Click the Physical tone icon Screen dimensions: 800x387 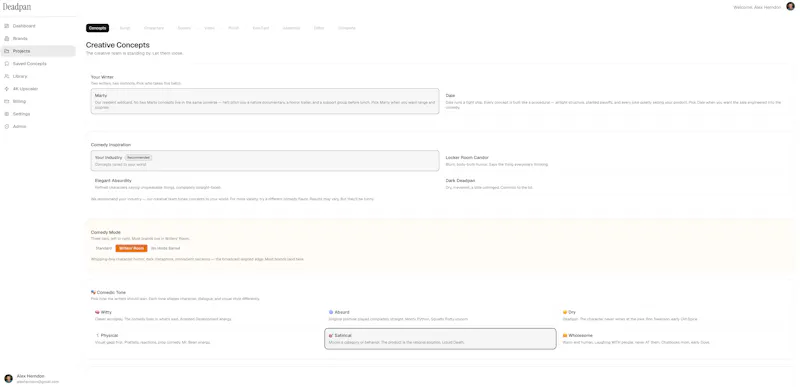97,336
